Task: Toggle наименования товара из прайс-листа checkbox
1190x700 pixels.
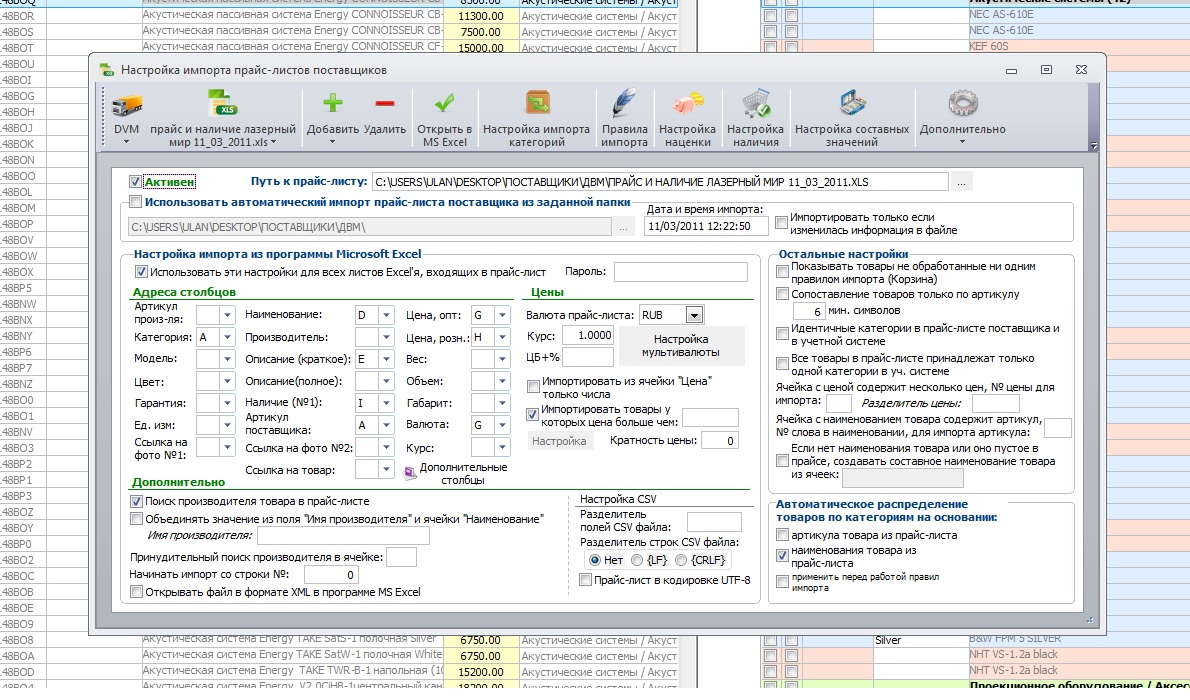Action: 782,555
